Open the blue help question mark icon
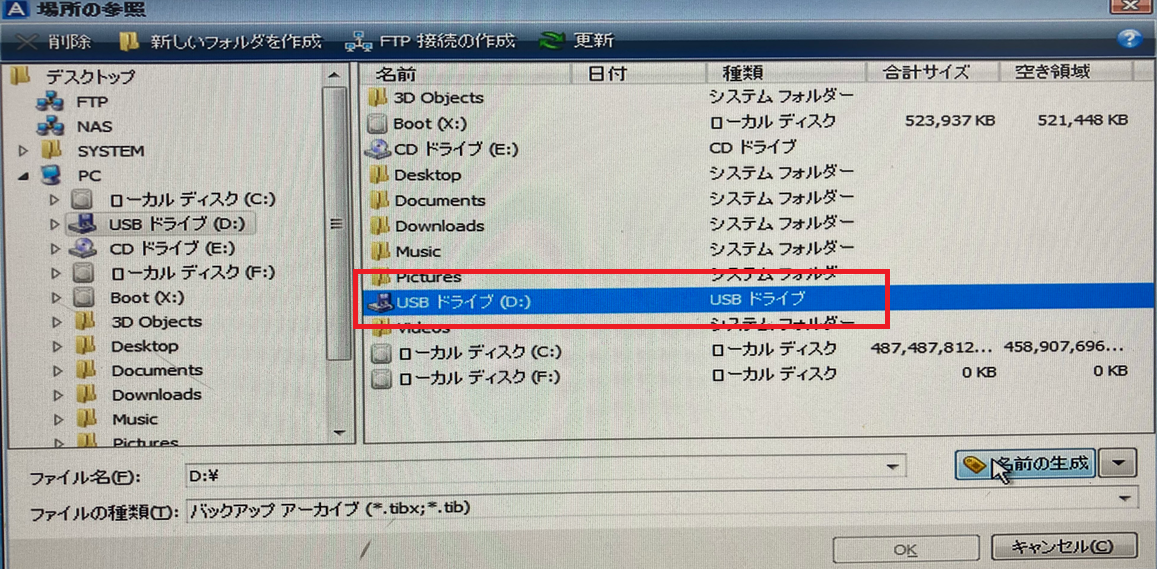Screen dimensions: 1157x569 (x=1128, y=39)
